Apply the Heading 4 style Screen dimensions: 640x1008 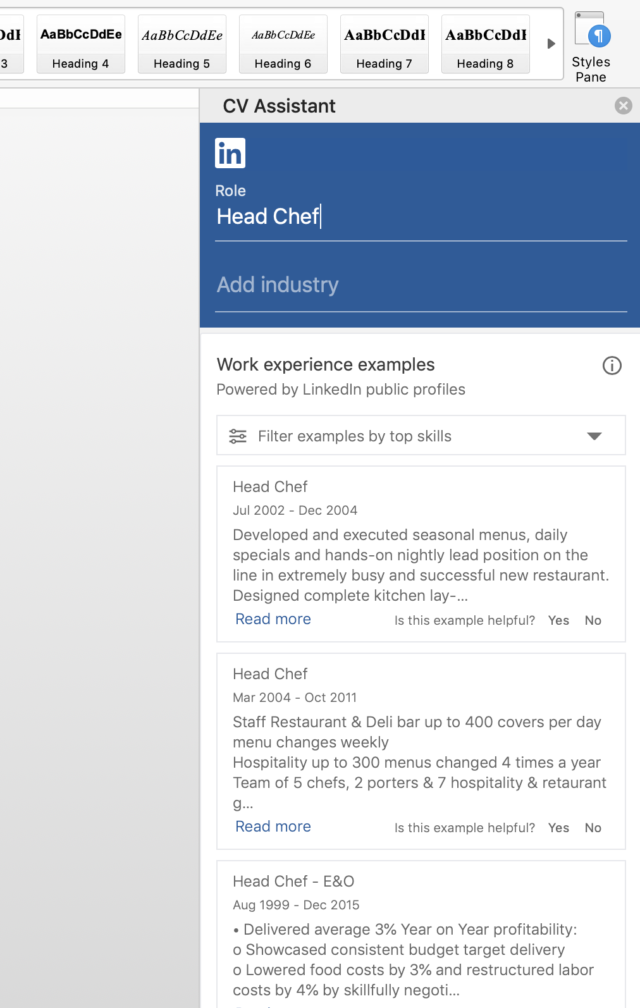[81, 44]
